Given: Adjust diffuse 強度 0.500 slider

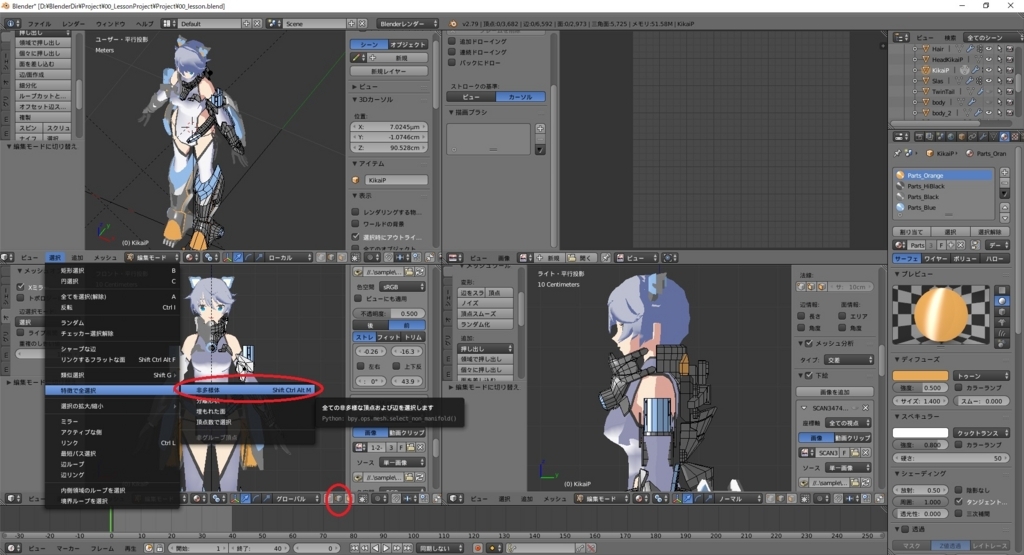Looking at the screenshot, I should (920, 388).
